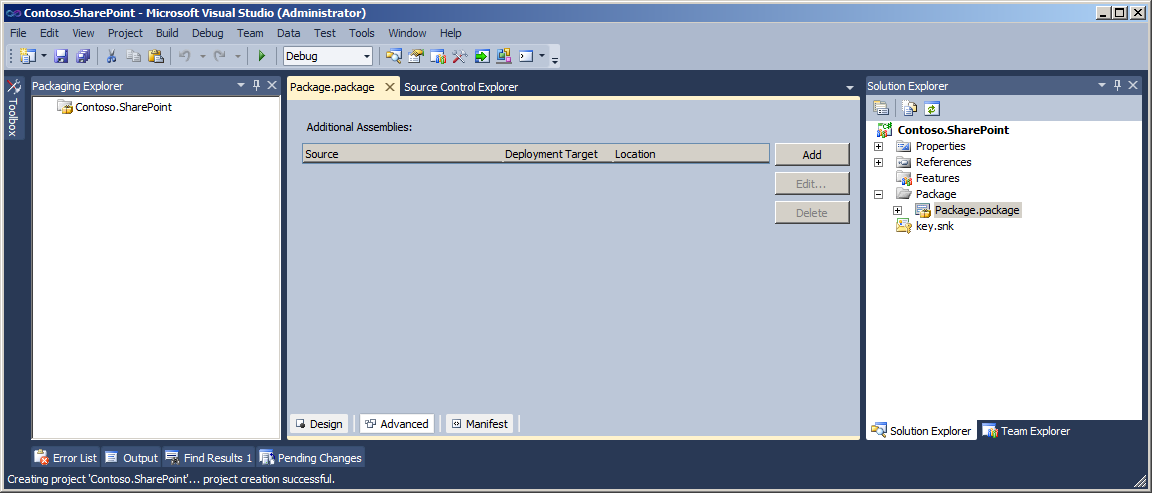Open the Tools menu

[x=361, y=33]
